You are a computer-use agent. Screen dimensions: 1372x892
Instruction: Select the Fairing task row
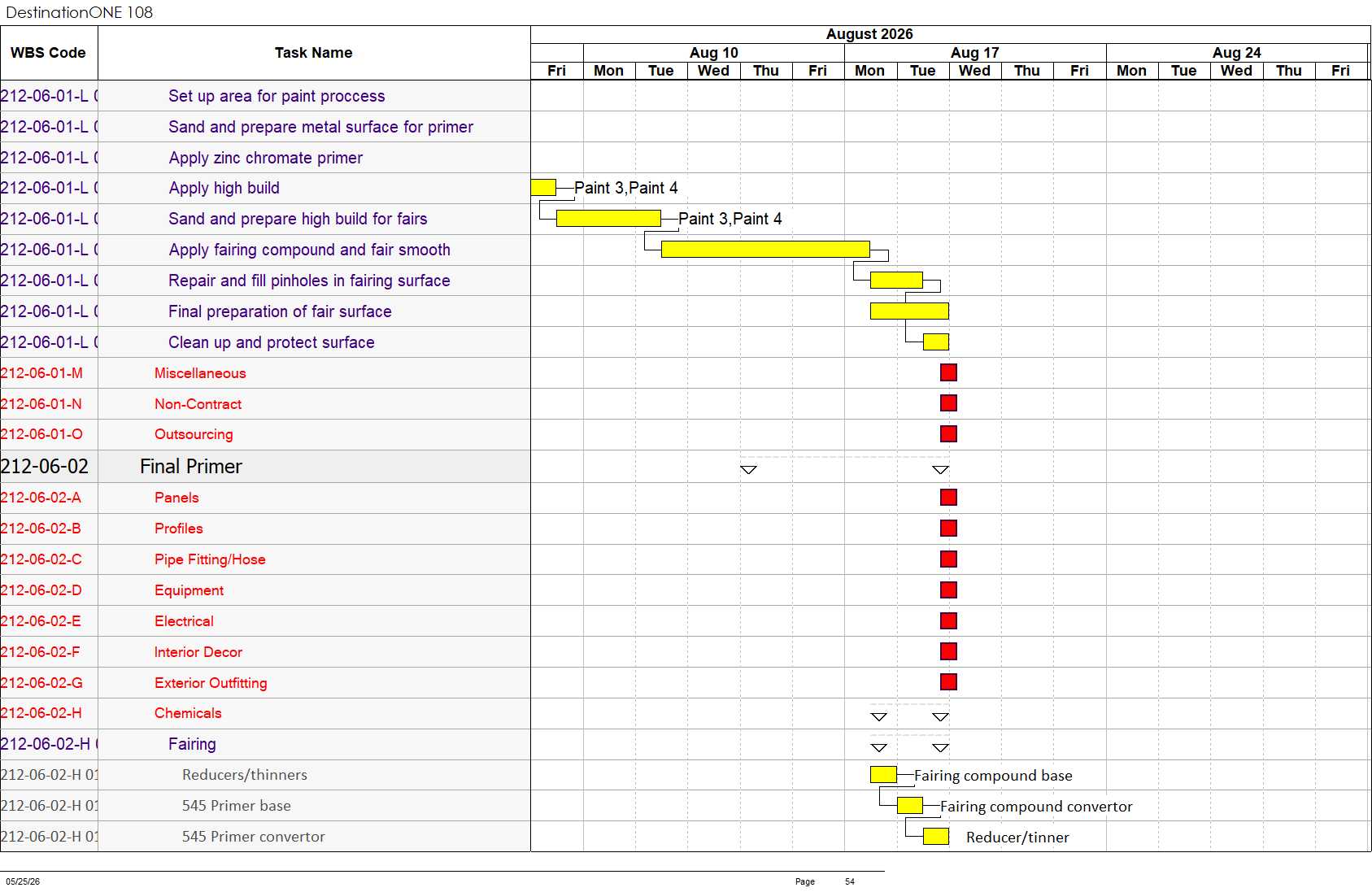click(x=192, y=744)
